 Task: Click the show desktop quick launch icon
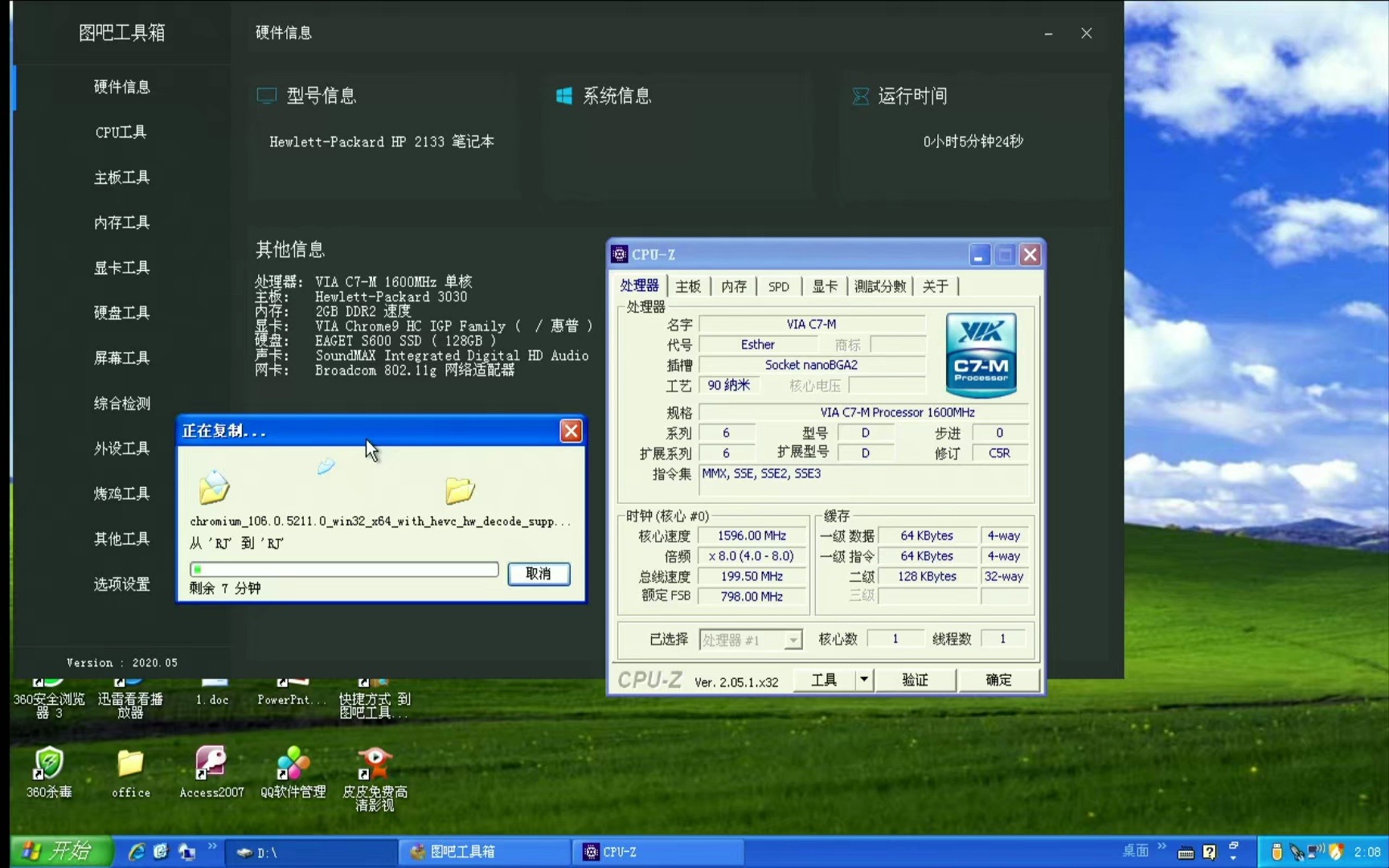[x=186, y=852]
